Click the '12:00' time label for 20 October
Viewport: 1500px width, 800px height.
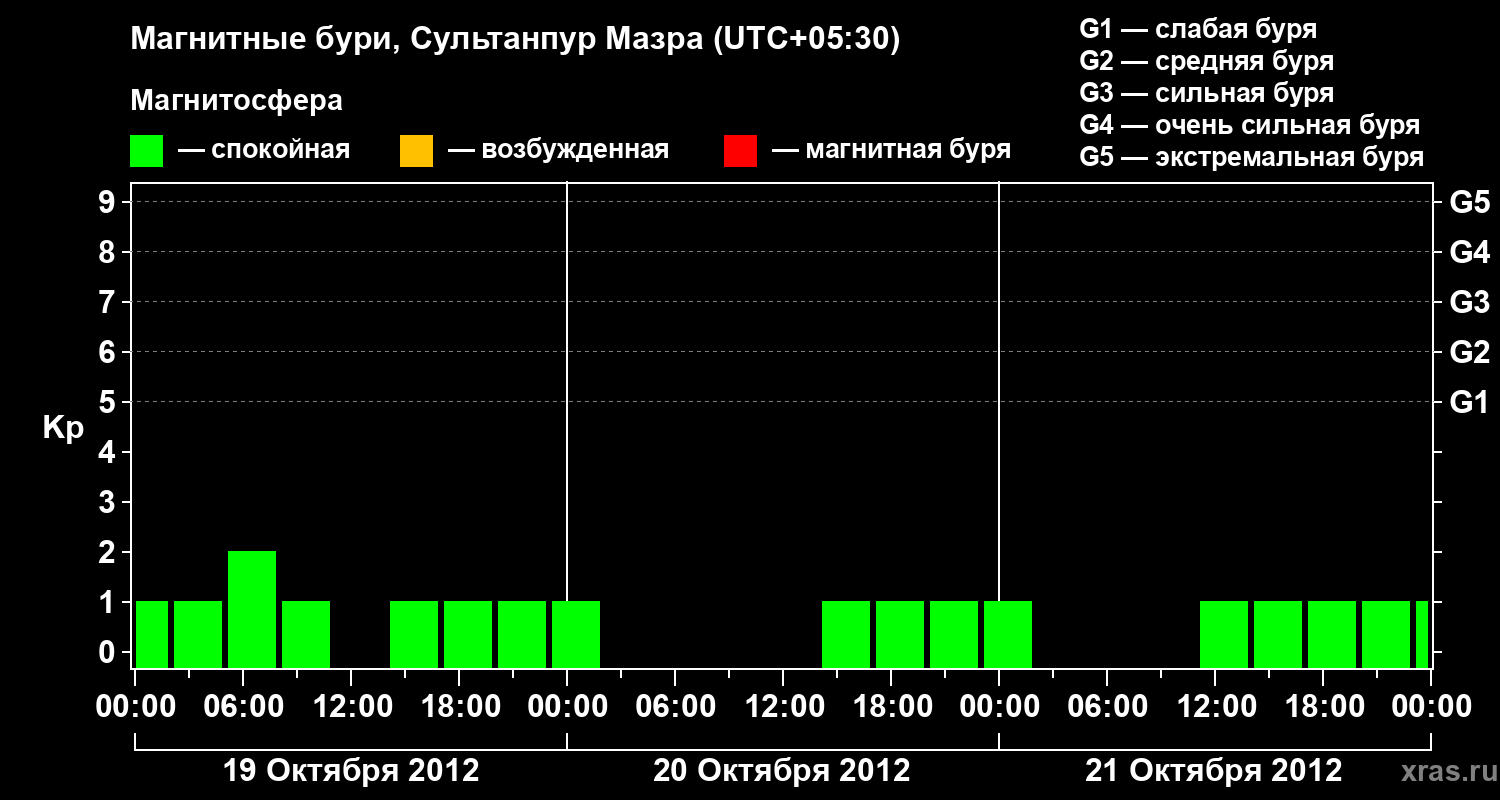(783, 707)
